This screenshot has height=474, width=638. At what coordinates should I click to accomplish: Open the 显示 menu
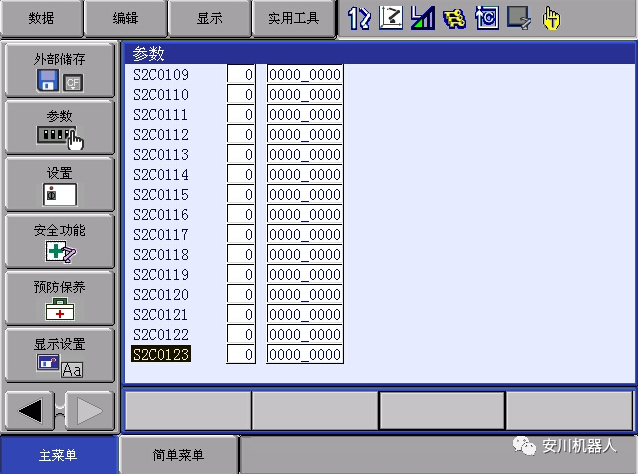coord(210,18)
